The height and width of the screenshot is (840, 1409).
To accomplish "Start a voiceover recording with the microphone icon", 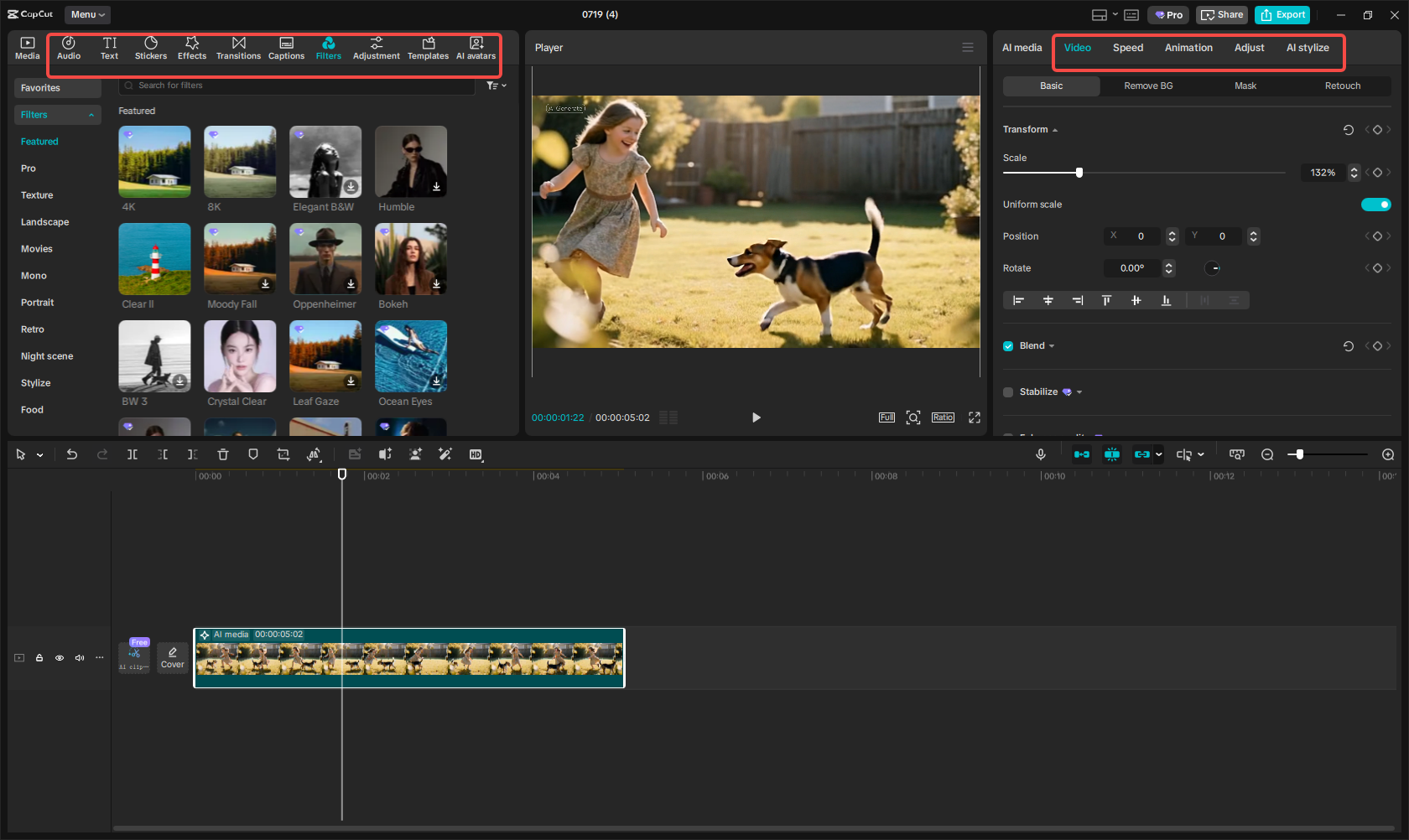I will 1040,454.
